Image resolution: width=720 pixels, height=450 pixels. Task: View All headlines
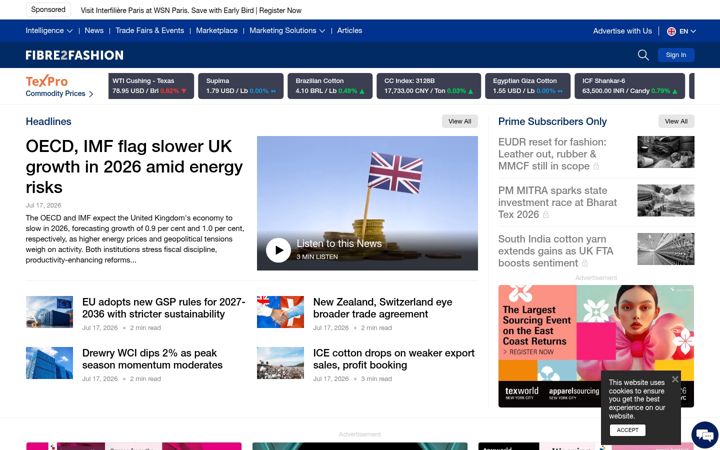[460, 121]
